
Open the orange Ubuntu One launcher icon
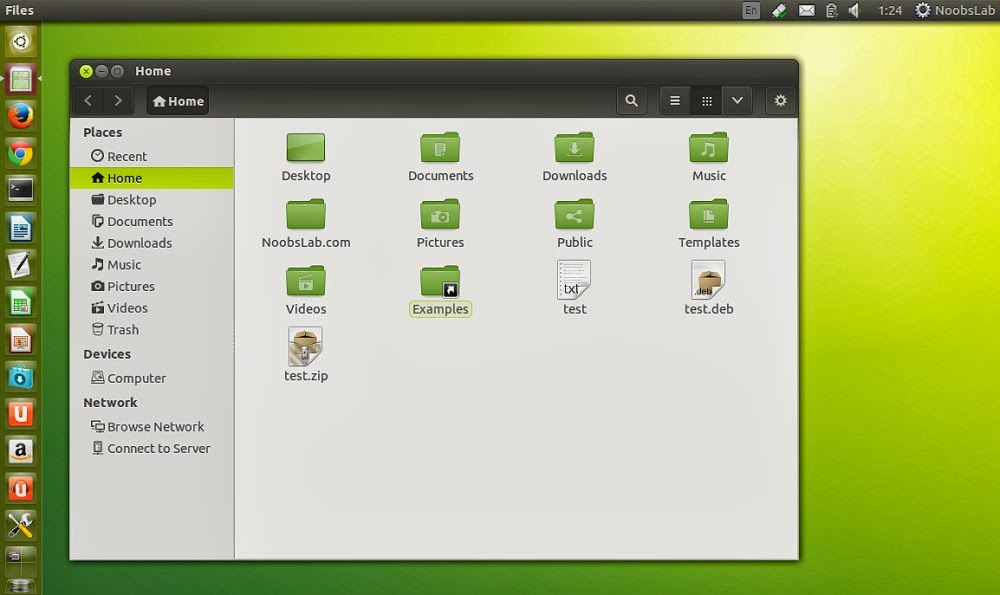click(x=20, y=414)
